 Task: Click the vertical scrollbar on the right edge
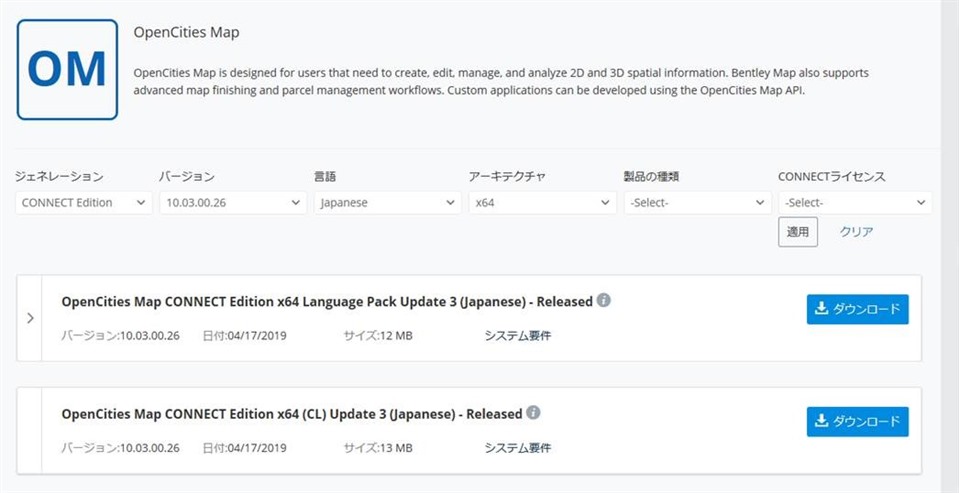tap(949, 246)
